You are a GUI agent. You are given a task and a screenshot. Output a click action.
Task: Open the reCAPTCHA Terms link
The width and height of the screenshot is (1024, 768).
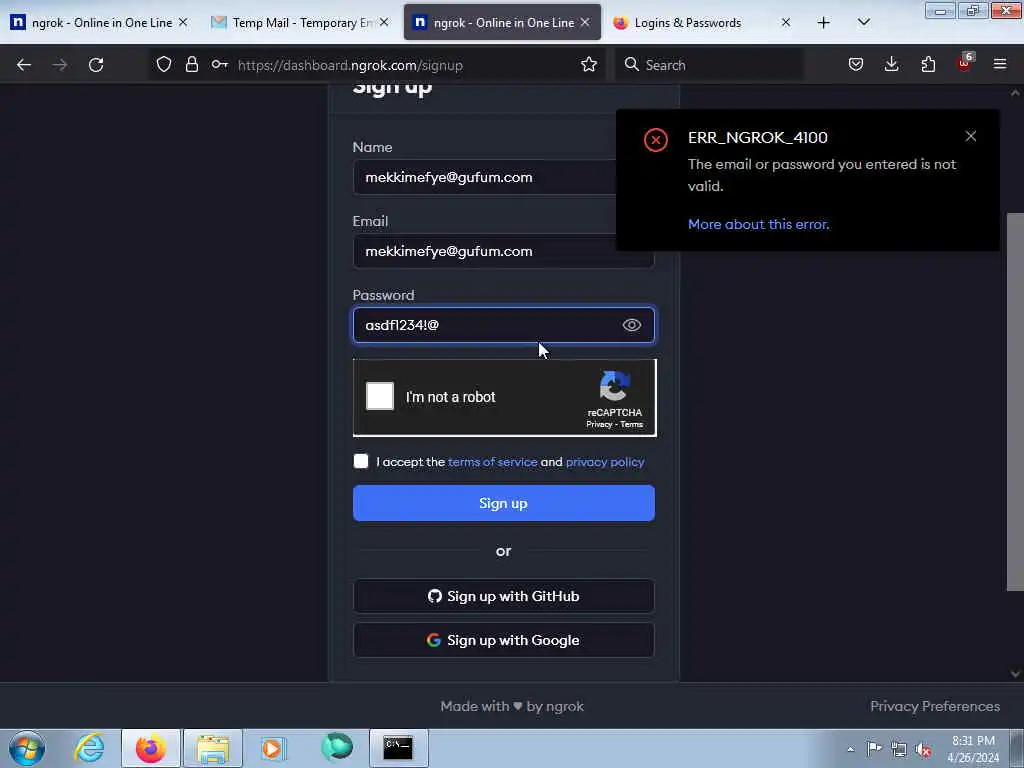(632, 424)
